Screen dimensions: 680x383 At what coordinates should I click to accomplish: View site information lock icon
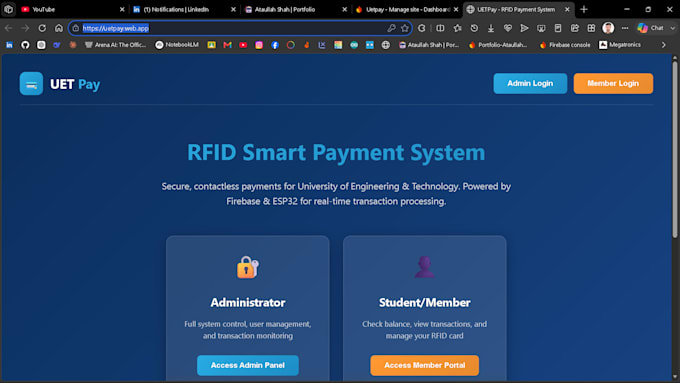click(x=75, y=28)
